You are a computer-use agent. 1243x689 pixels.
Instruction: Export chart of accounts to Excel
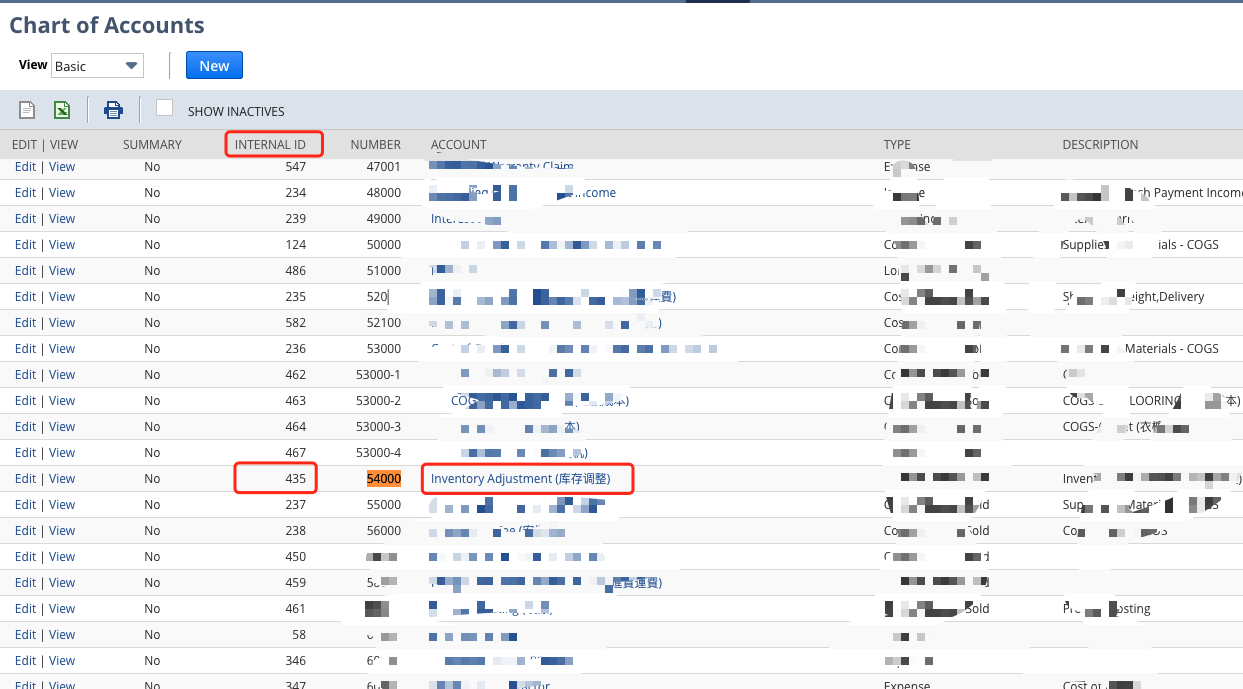coord(61,109)
